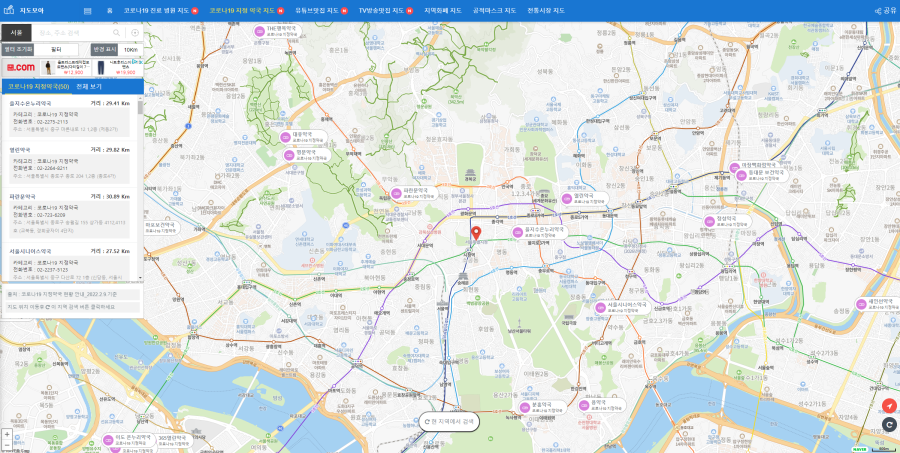The image size is (900, 453).
Task: Open 전통시장 지도 menu
Action: (x=546, y=11)
